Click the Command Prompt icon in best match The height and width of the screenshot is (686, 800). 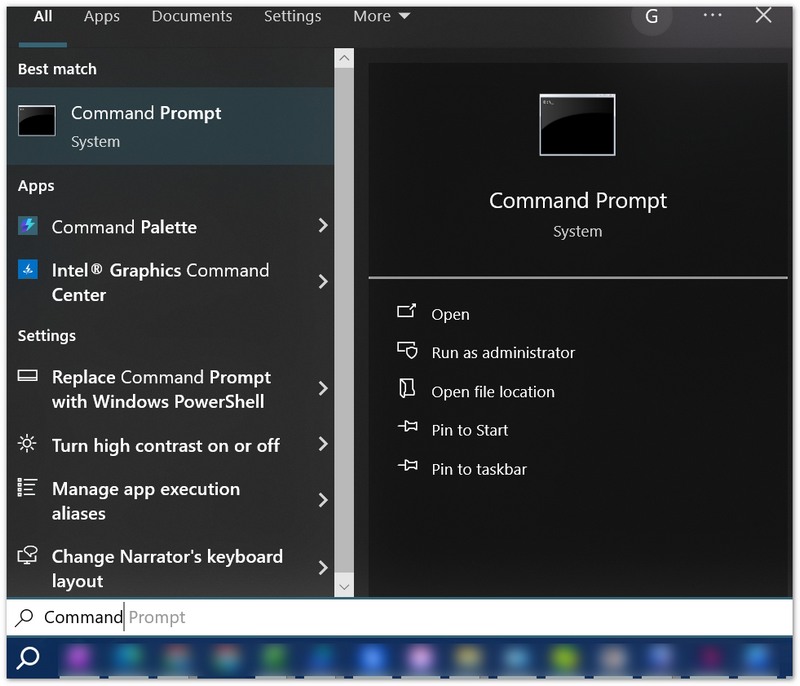[x=37, y=121]
